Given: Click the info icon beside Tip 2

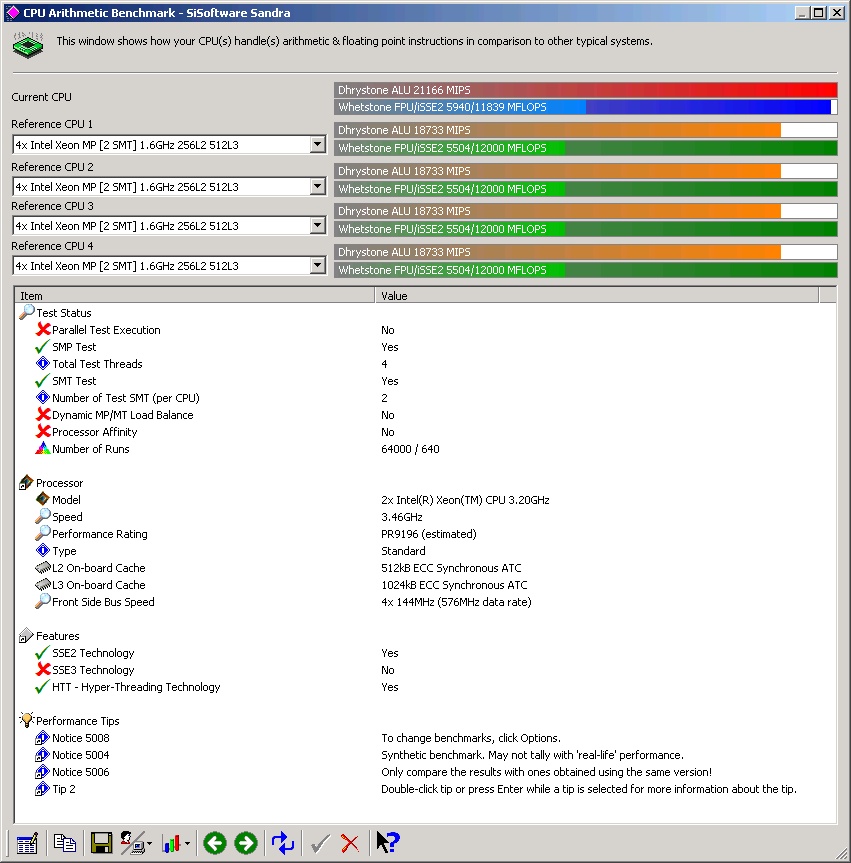Looking at the screenshot, I should pos(42,789).
